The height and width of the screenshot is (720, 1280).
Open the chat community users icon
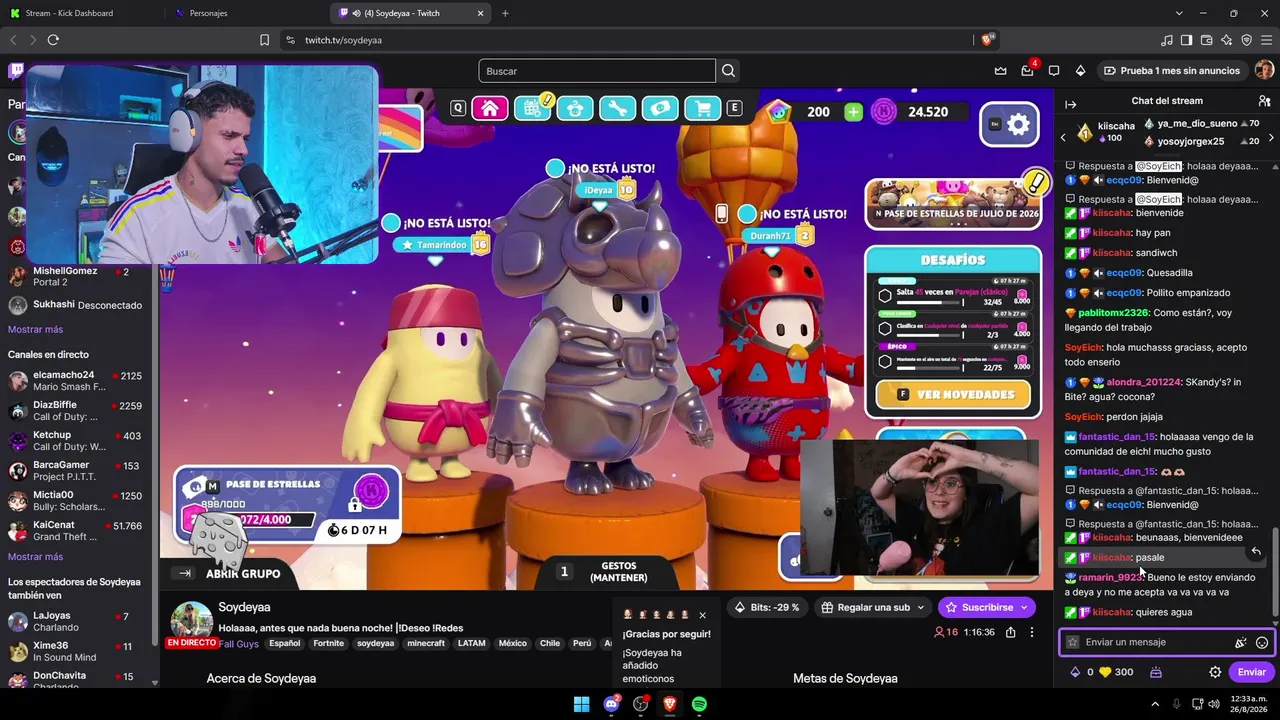click(x=1264, y=101)
